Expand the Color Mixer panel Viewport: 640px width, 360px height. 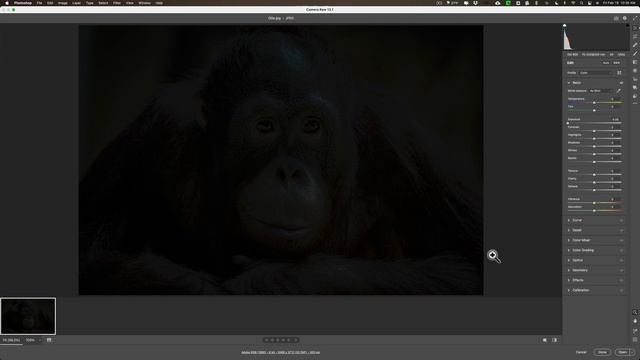coord(569,240)
